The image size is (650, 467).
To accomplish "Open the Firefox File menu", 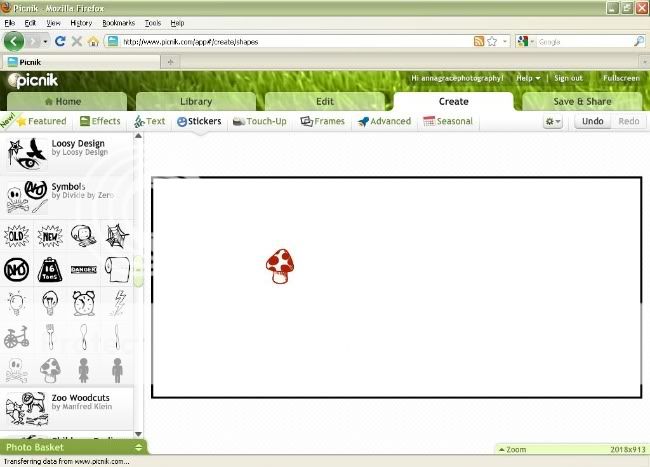I will [x=10, y=23].
